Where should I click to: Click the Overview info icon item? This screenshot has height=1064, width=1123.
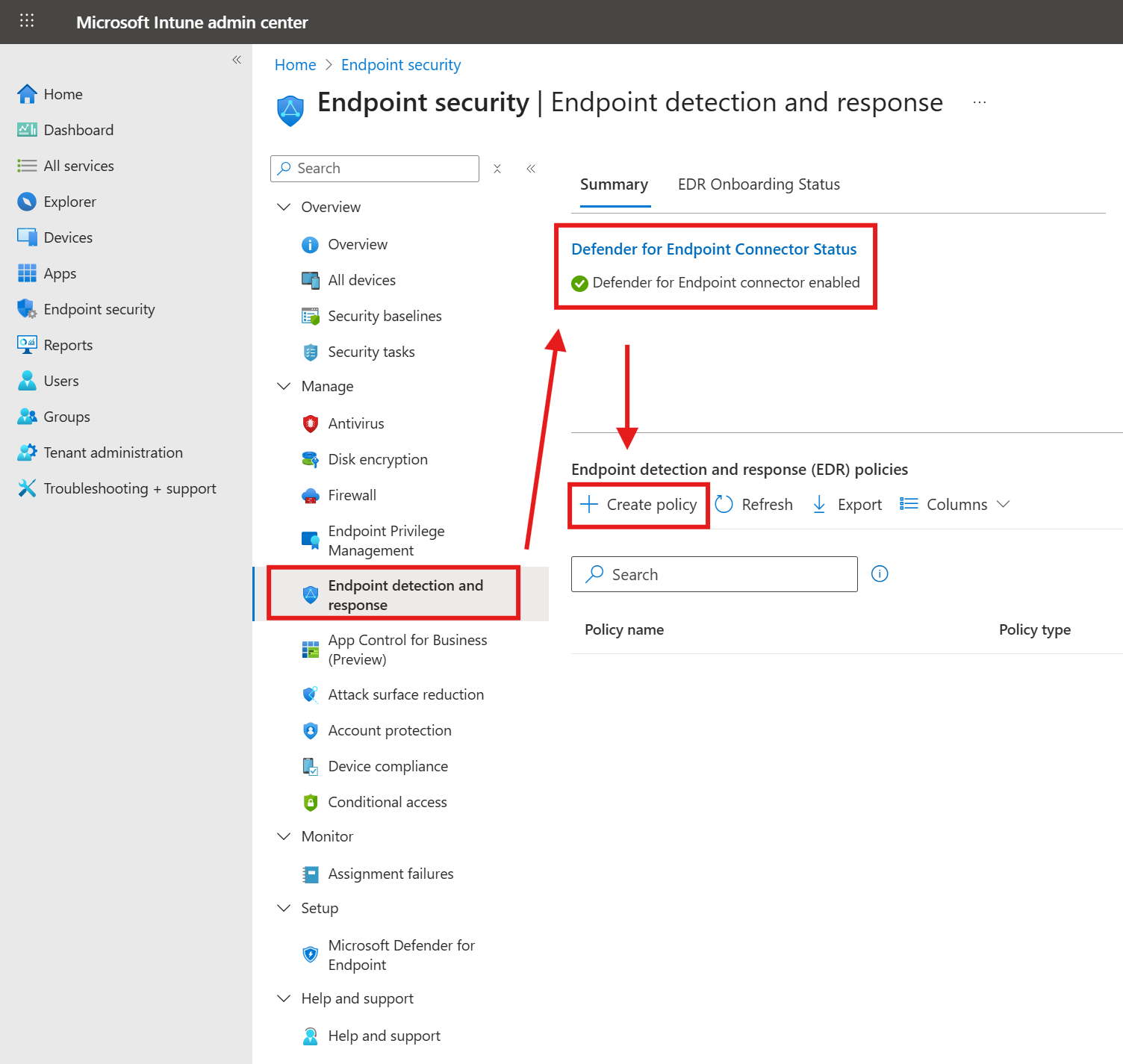tap(310, 245)
